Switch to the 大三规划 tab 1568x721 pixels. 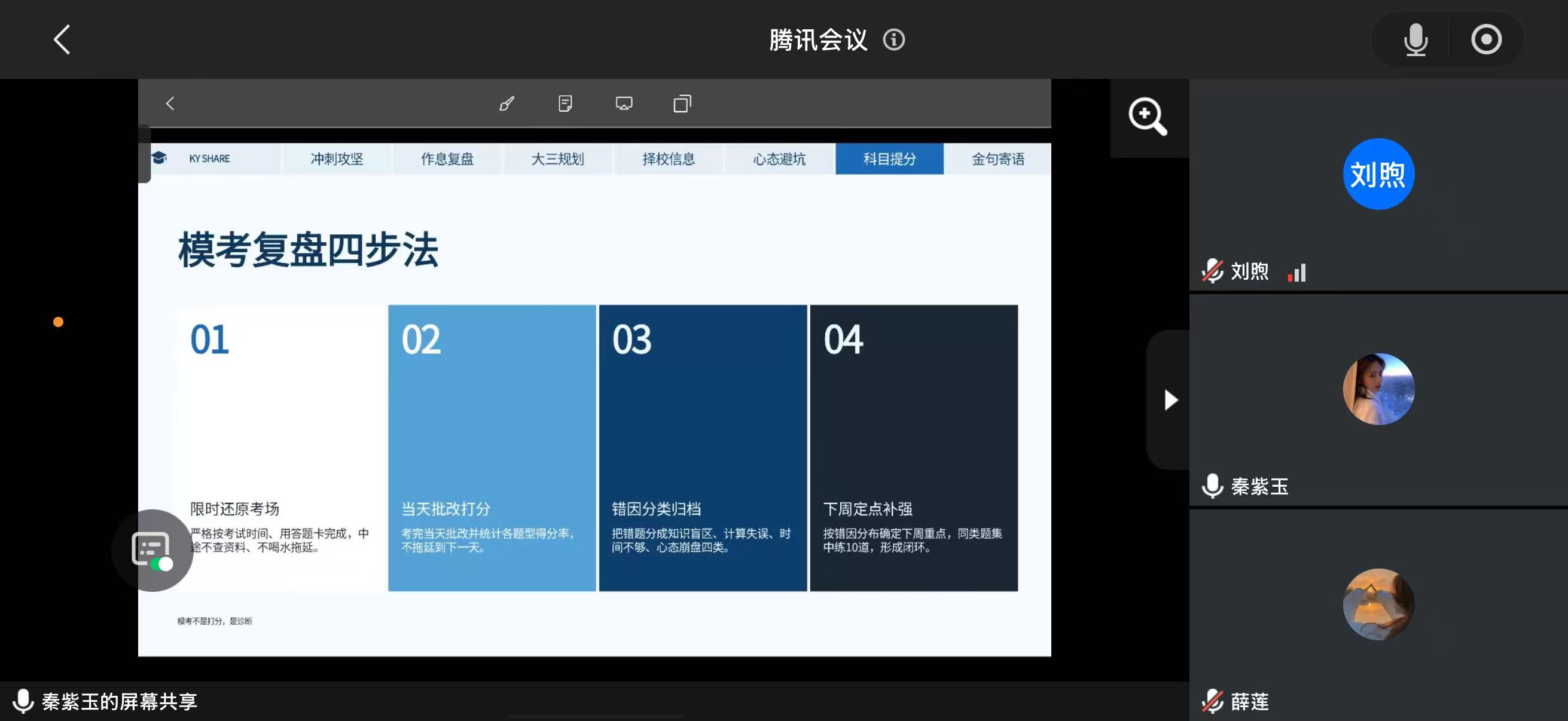pos(557,159)
